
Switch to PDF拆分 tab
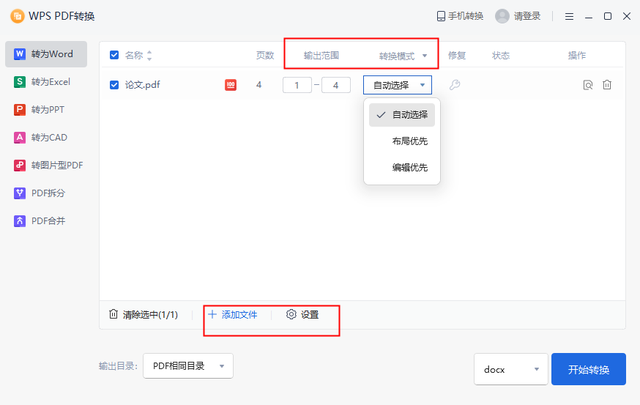pos(46,193)
